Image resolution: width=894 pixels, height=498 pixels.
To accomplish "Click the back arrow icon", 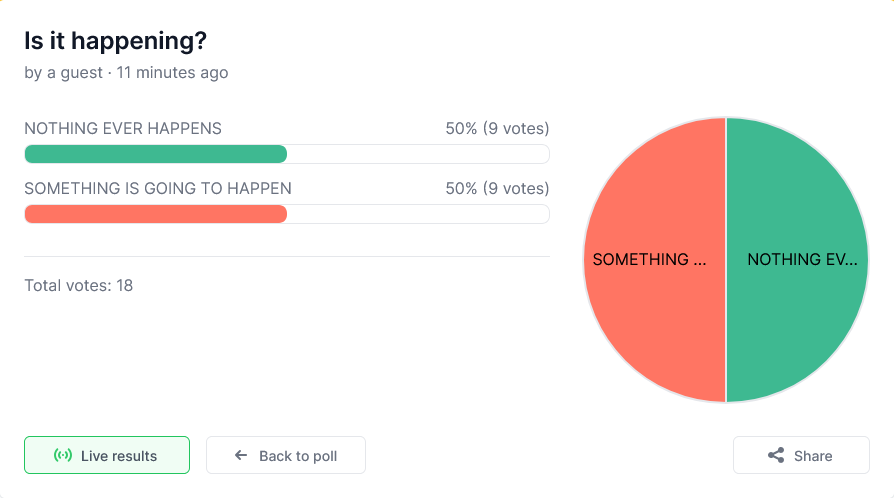I will click(241, 455).
